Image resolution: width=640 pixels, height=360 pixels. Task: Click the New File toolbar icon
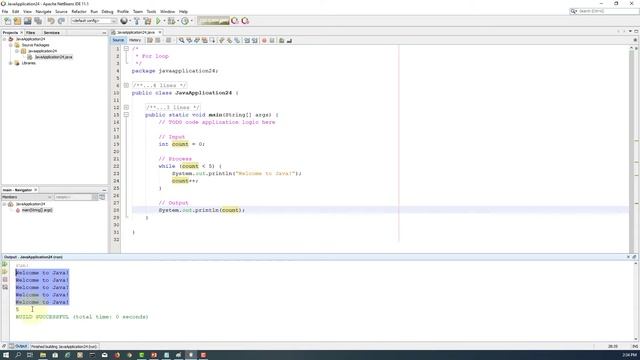coord(8,21)
